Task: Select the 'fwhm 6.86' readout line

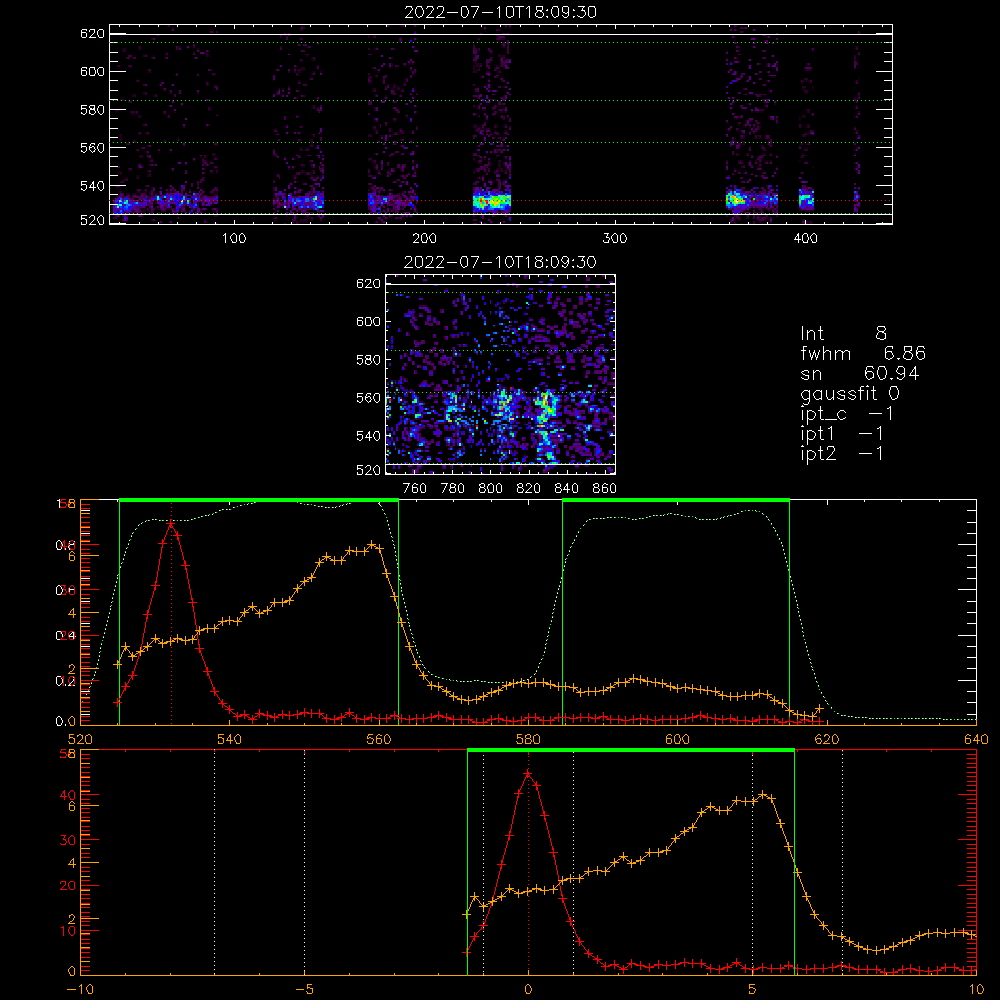Action: click(x=863, y=353)
